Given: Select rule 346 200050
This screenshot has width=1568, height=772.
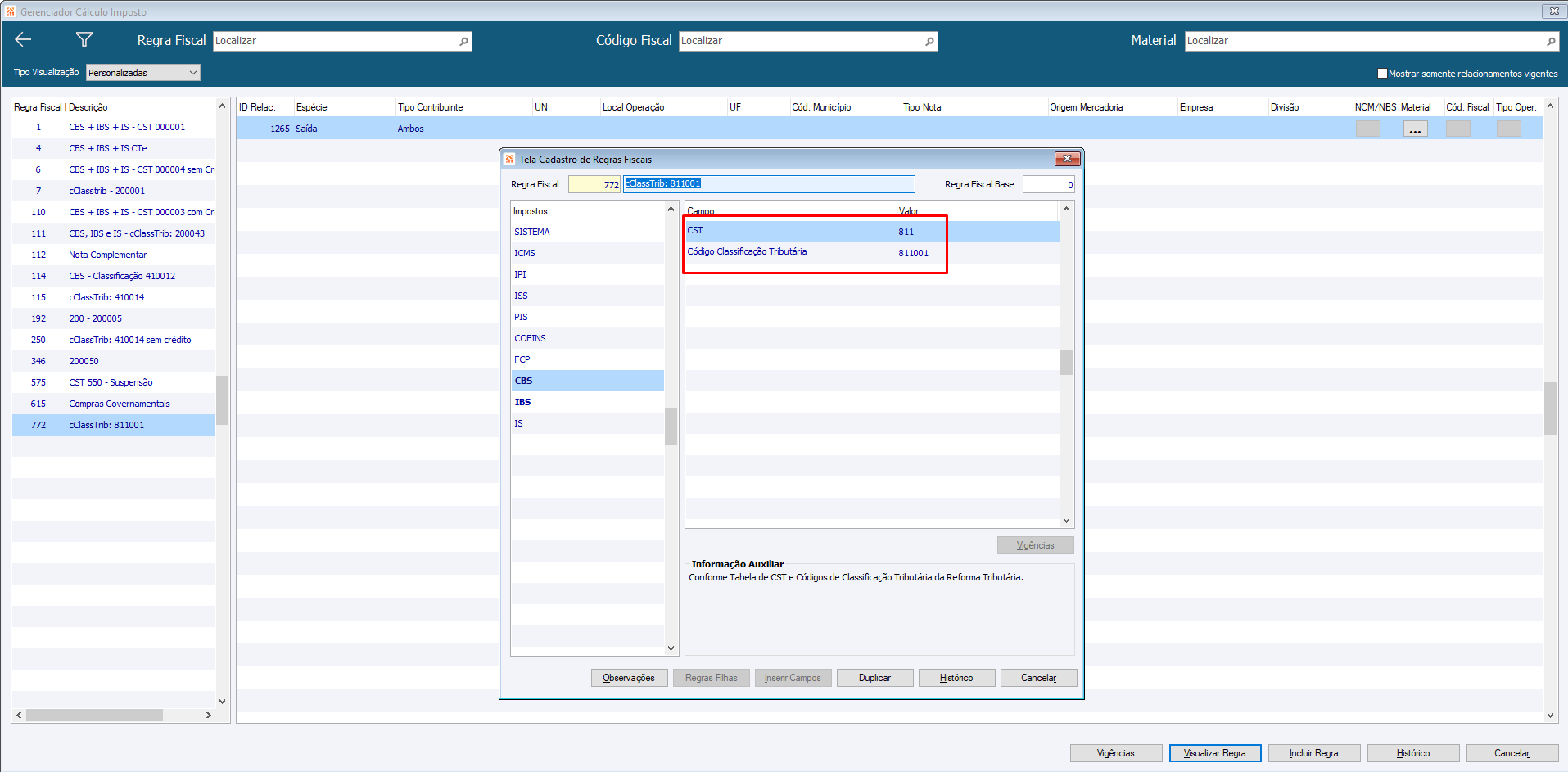Looking at the screenshot, I should 114,361.
